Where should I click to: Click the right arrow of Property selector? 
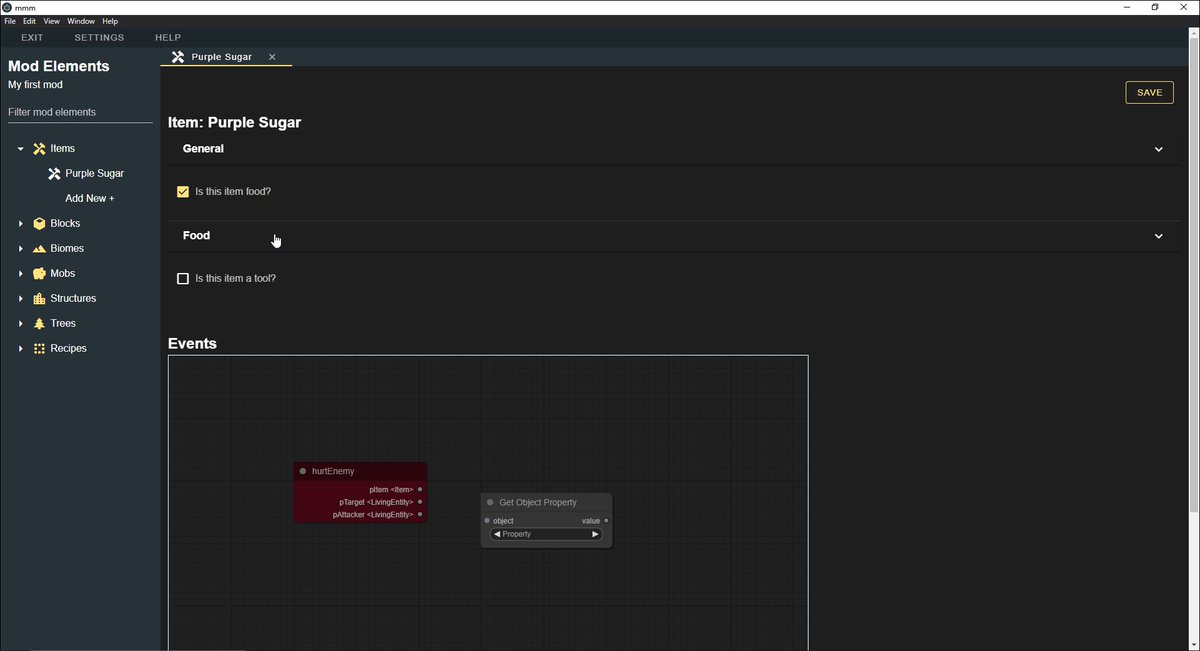click(x=595, y=535)
